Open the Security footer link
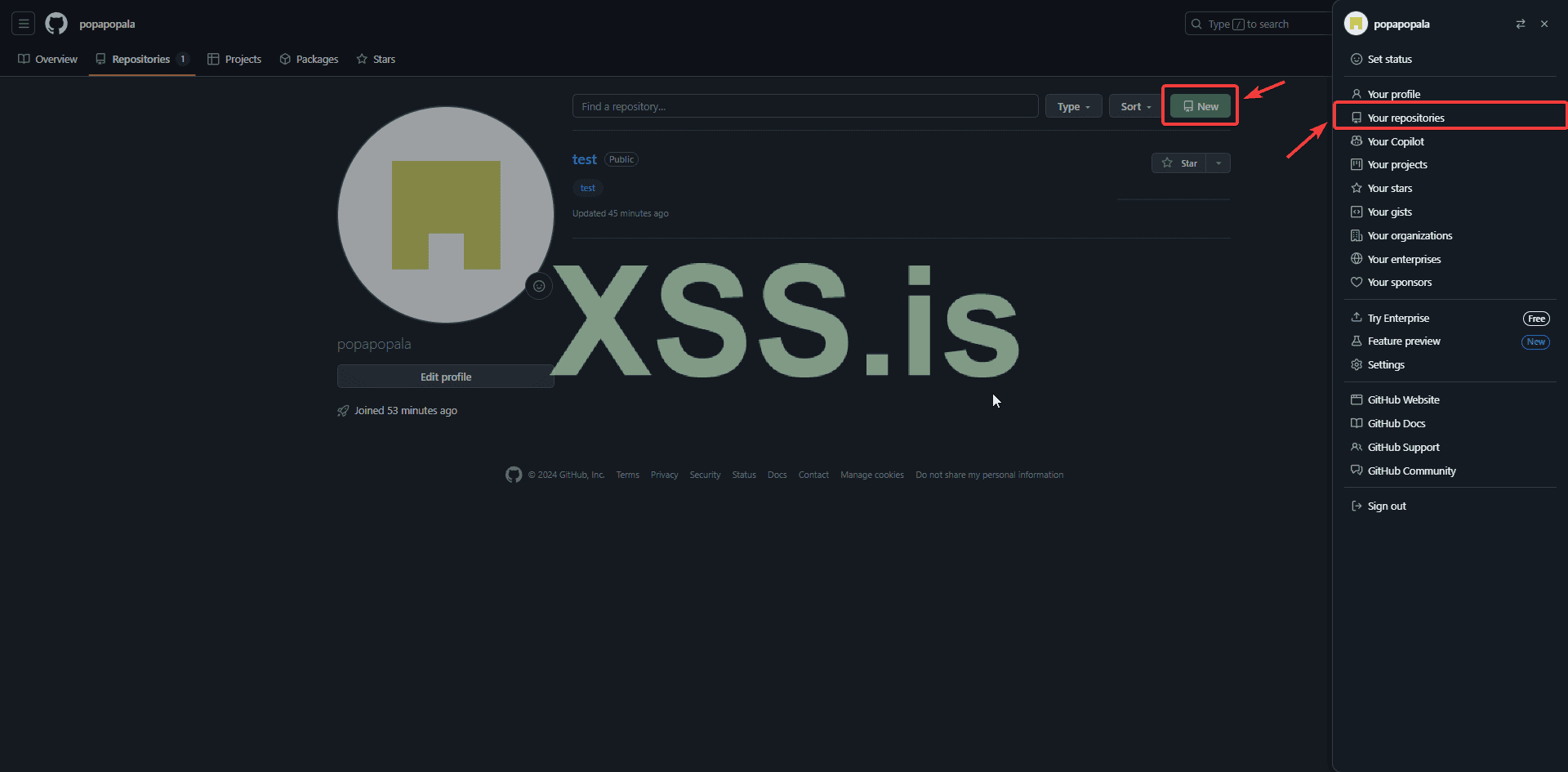The image size is (1568, 772). point(705,475)
